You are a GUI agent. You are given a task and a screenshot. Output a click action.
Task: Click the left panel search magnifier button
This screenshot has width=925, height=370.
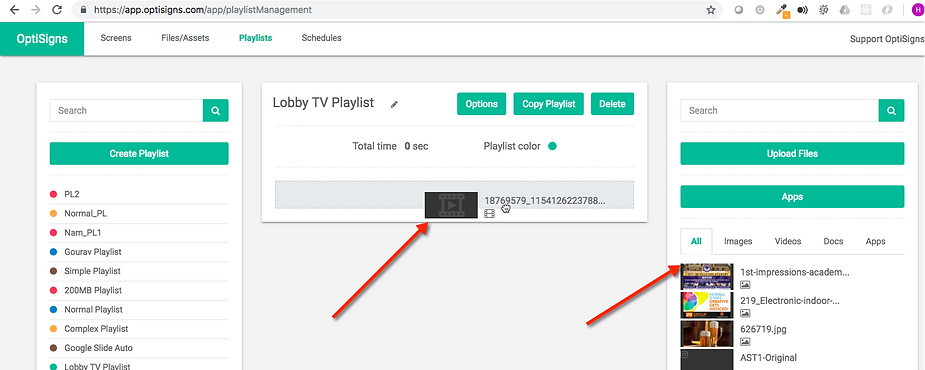pos(215,110)
